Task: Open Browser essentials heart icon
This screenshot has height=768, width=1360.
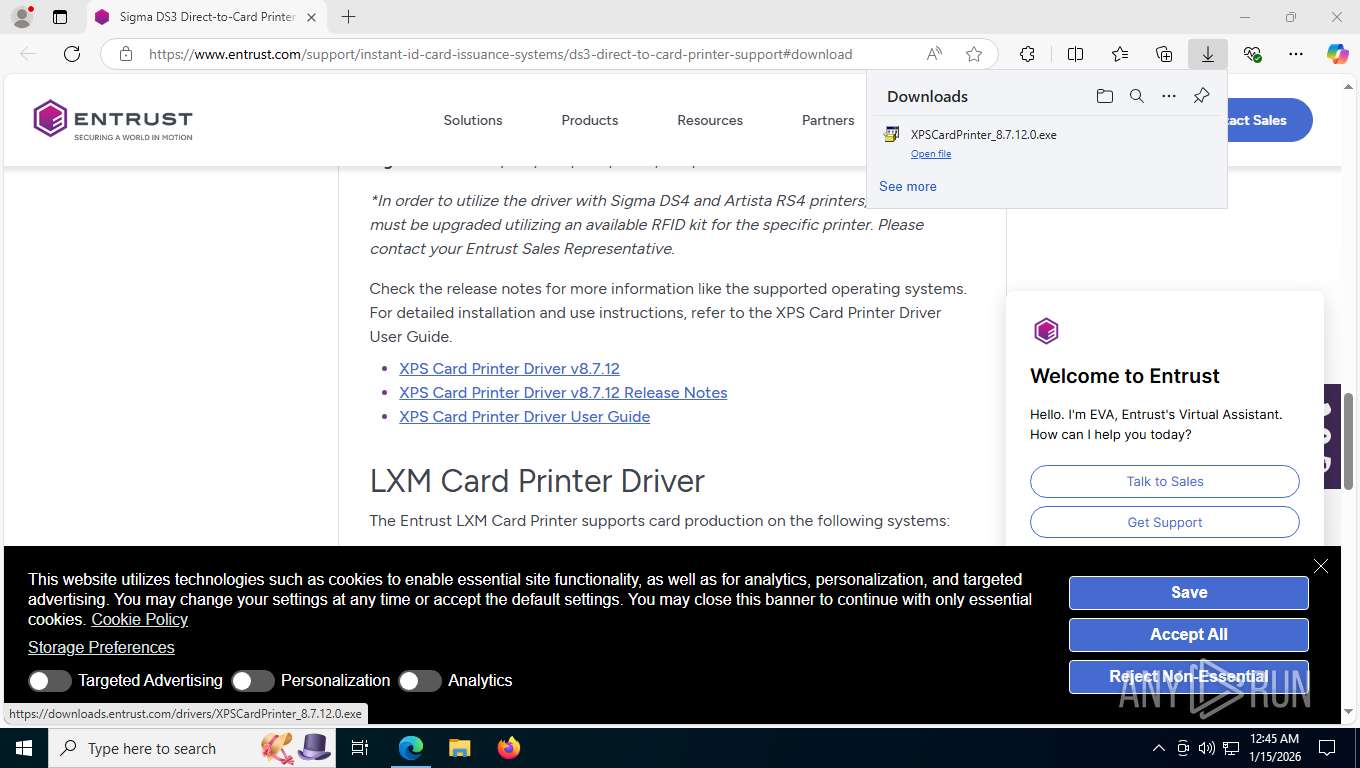Action: pyautogui.click(x=1252, y=54)
